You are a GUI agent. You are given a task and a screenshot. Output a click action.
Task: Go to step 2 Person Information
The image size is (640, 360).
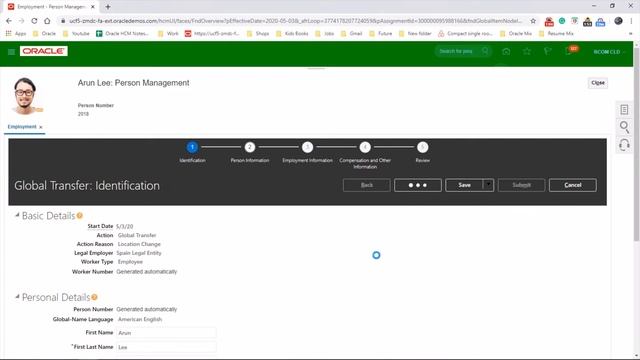pyautogui.click(x=250, y=147)
